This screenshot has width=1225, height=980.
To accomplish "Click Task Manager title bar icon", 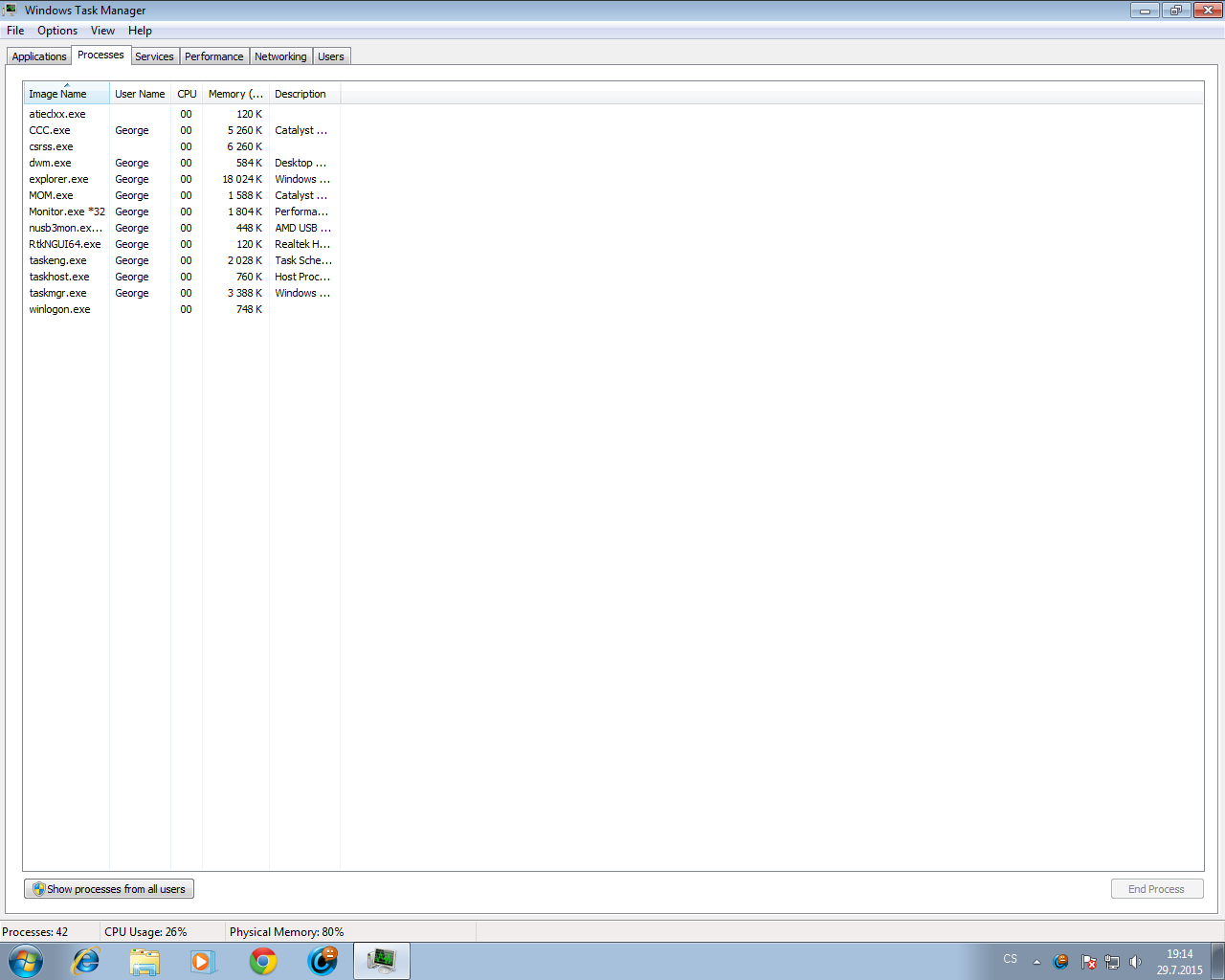I will point(10,10).
